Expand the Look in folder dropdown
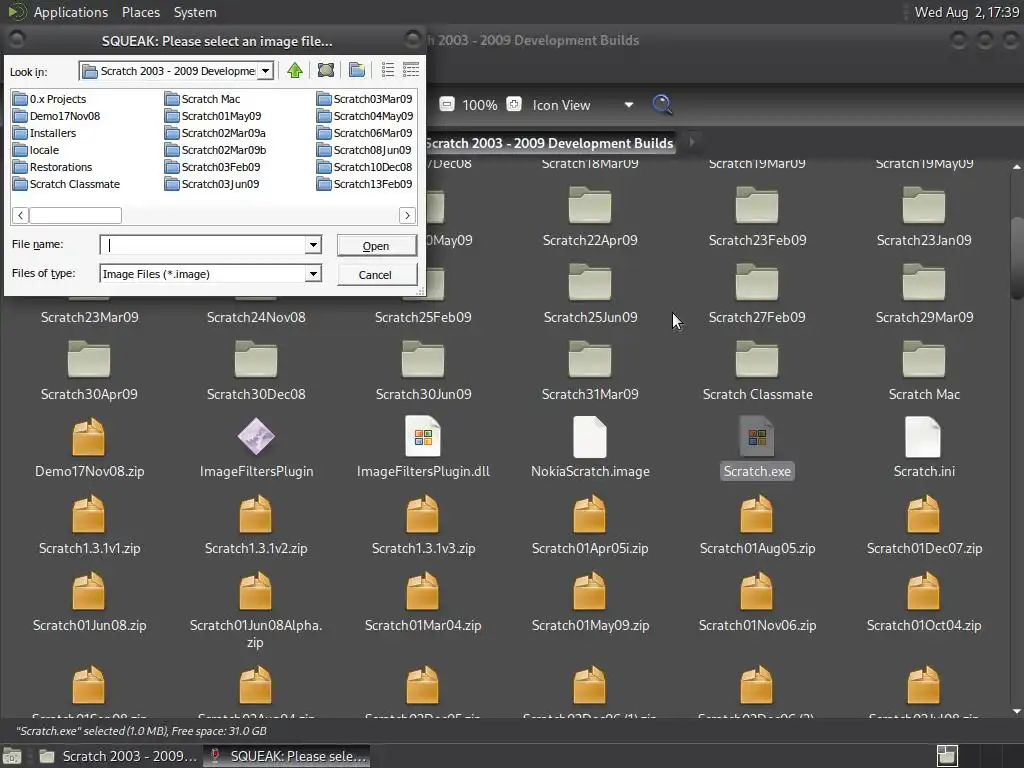1024x768 pixels. pos(265,71)
